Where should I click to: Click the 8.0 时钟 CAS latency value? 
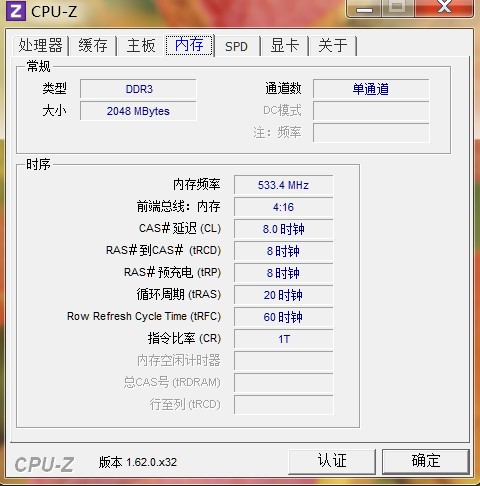283,229
